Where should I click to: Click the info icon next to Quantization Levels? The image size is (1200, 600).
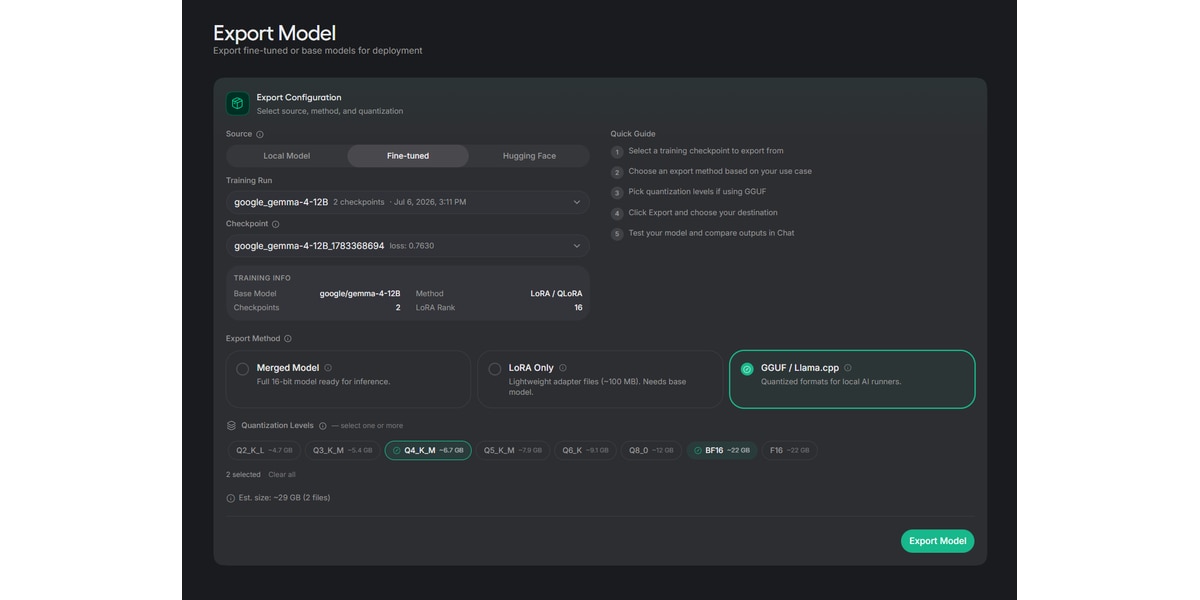[x=322, y=426]
